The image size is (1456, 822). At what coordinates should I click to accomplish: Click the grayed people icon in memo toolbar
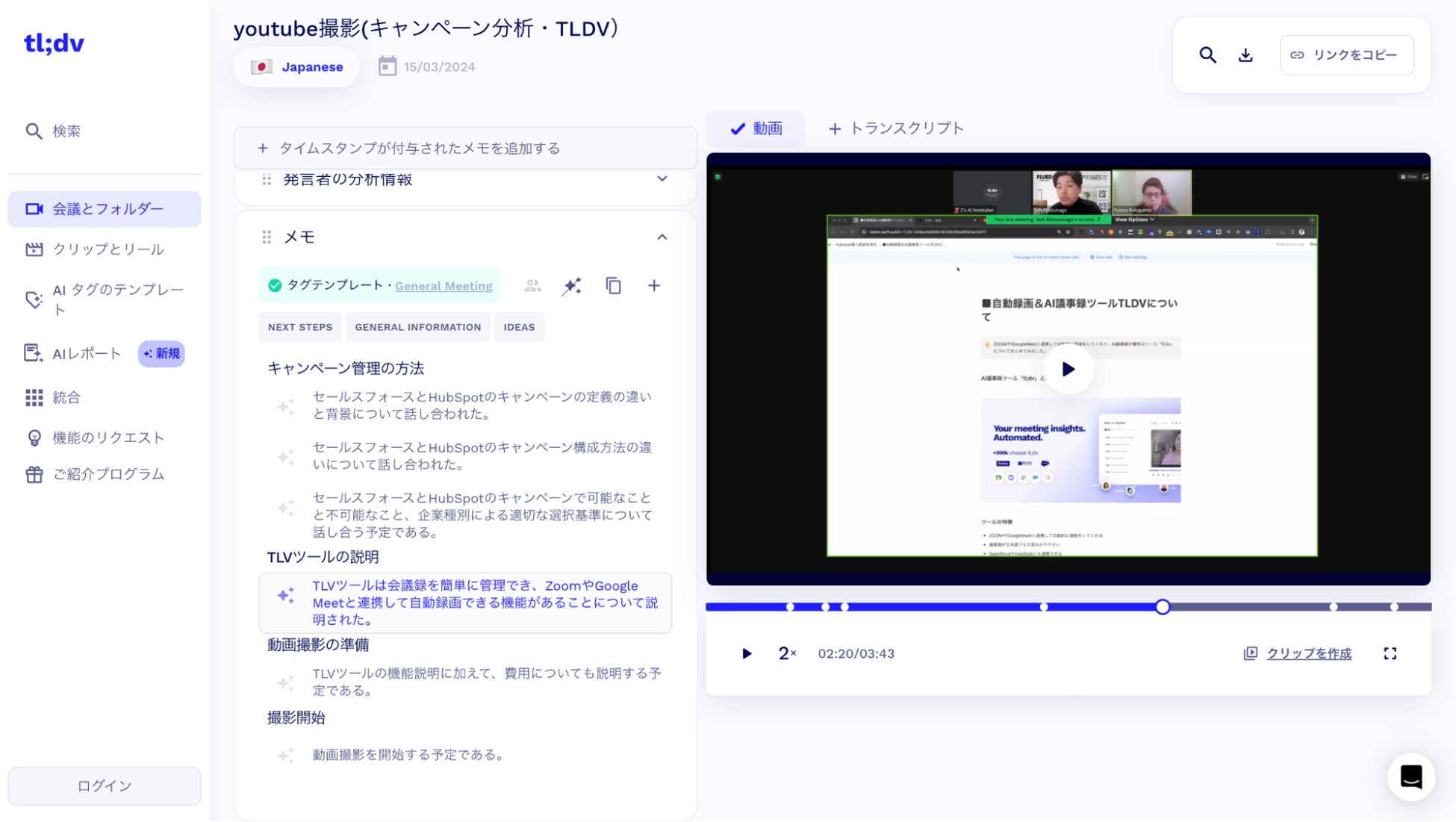(x=532, y=286)
